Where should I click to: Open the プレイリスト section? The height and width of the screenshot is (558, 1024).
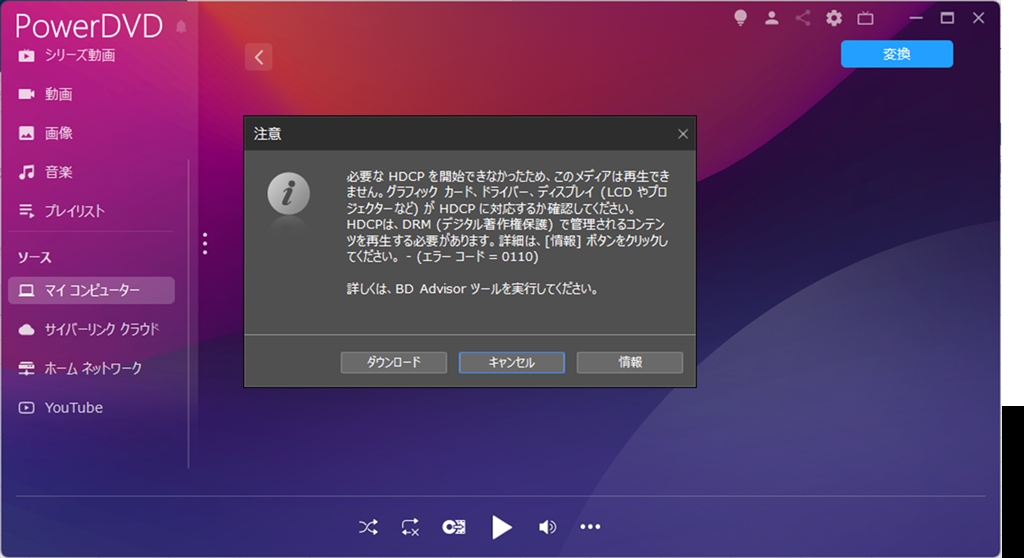pyautogui.click(x=74, y=211)
